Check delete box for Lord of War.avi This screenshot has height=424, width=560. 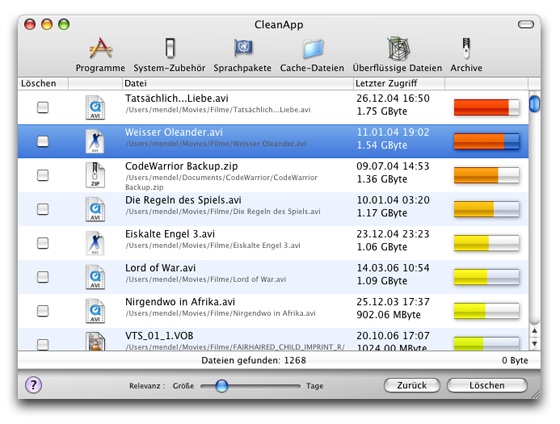[43, 277]
